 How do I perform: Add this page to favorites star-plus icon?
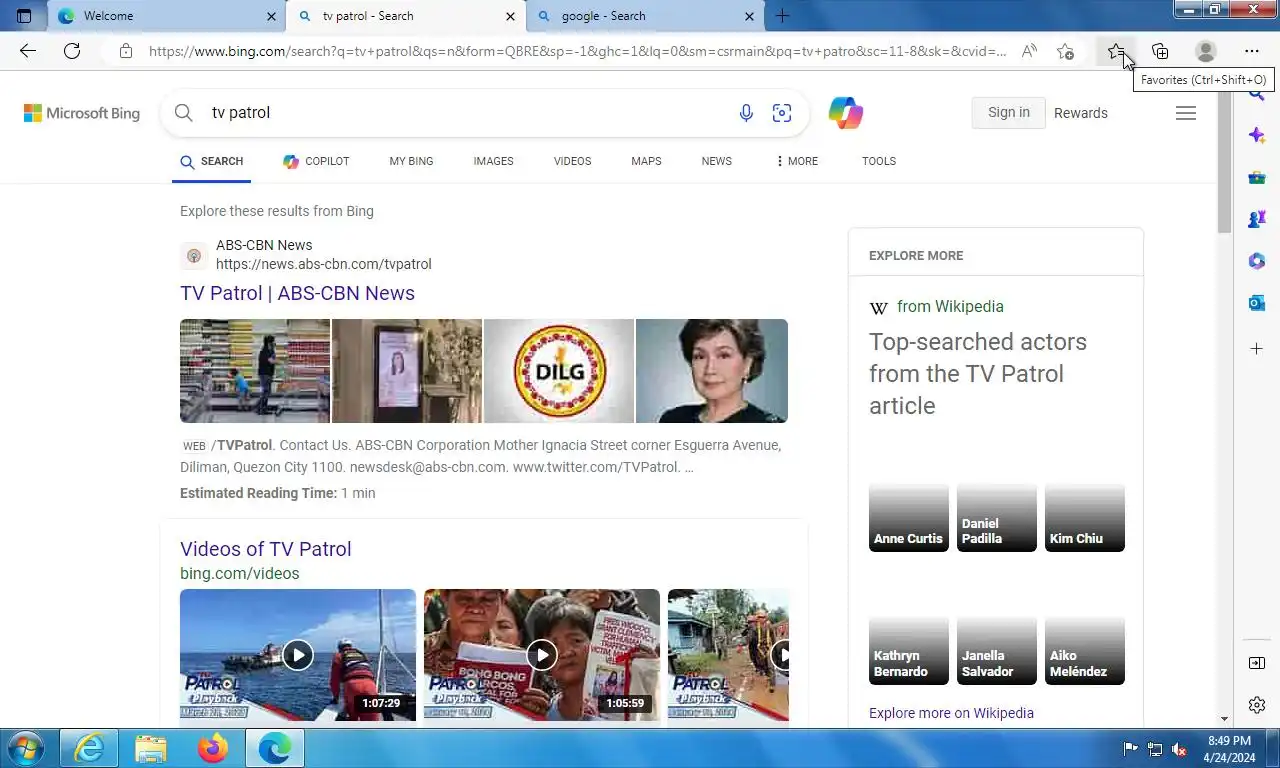click(x=1066, y=51)
